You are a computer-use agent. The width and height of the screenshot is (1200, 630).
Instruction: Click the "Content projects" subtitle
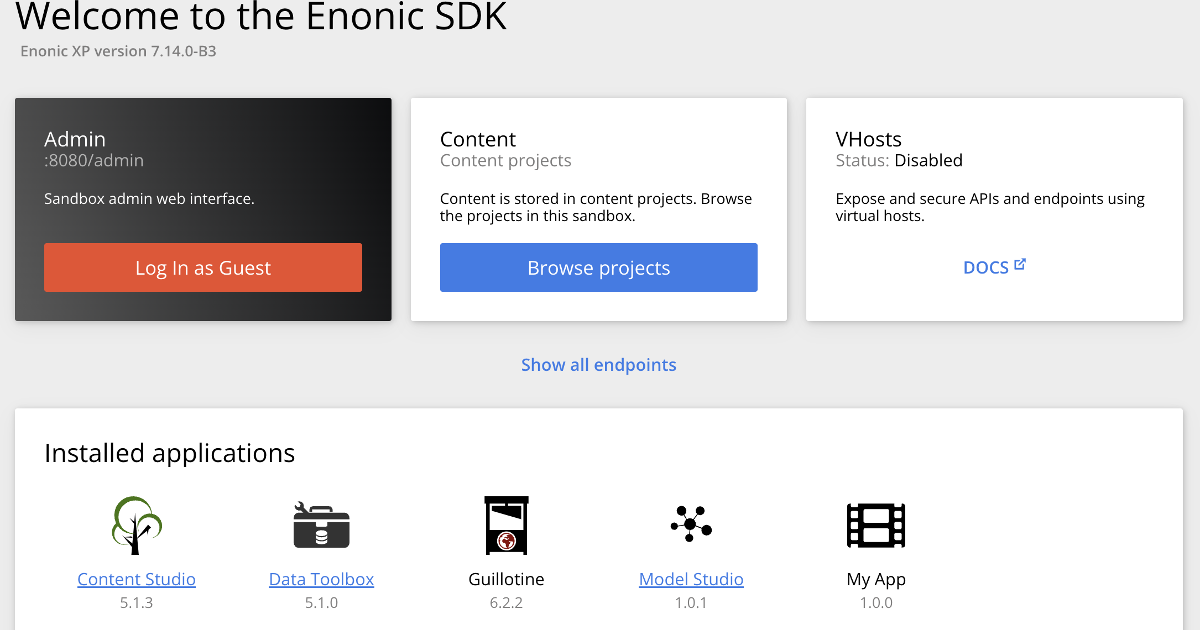point(506,160)
